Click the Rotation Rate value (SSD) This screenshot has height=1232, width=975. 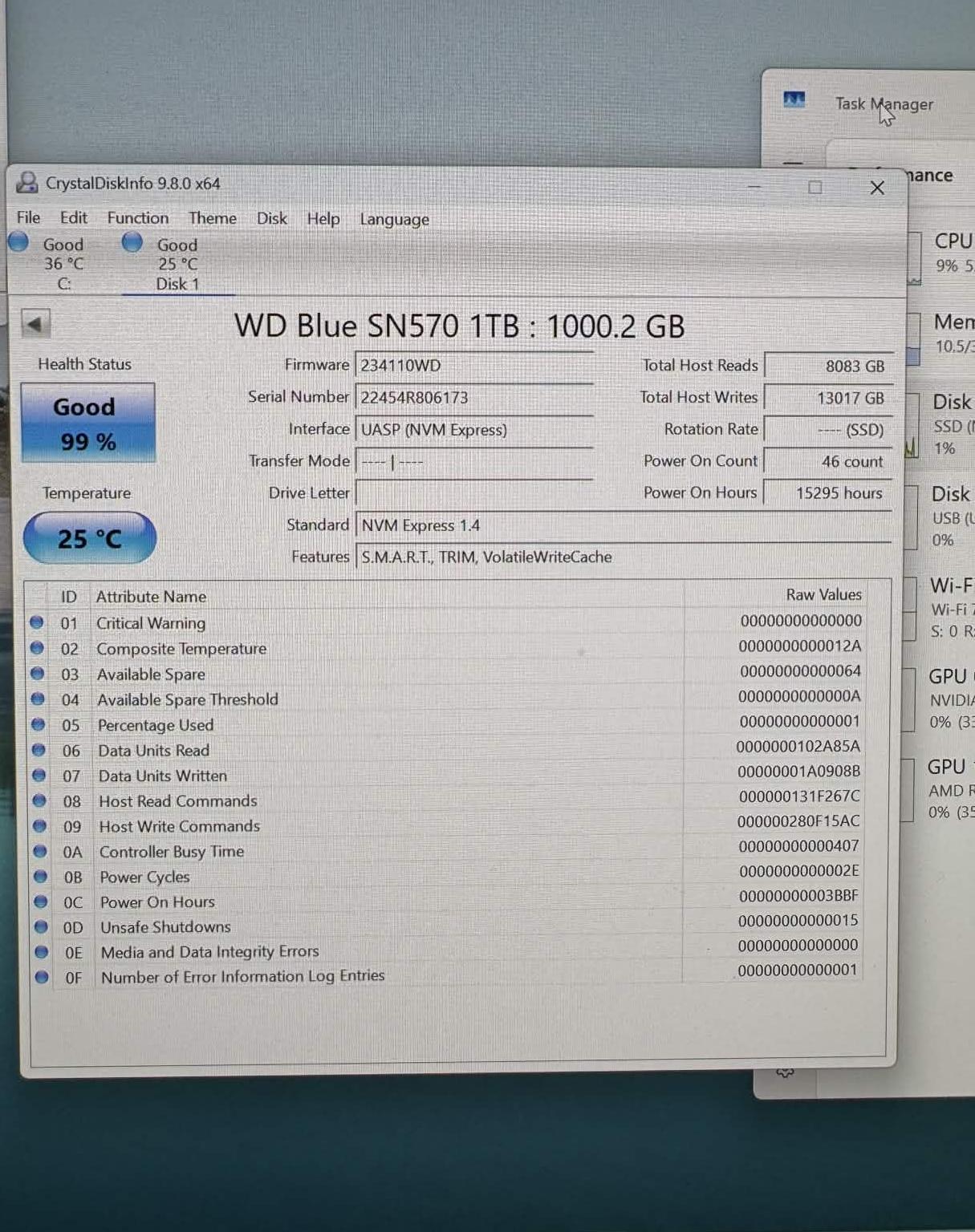coord(828,429)
